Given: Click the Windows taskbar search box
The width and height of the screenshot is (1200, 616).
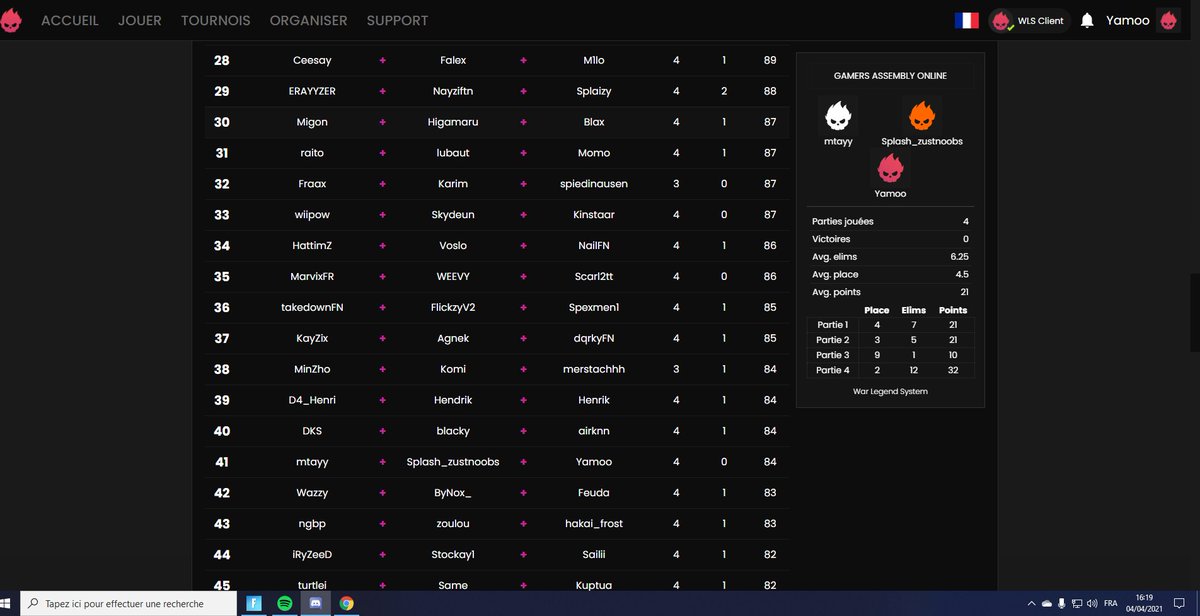Looking at the screenshot, I should (128, 603).
